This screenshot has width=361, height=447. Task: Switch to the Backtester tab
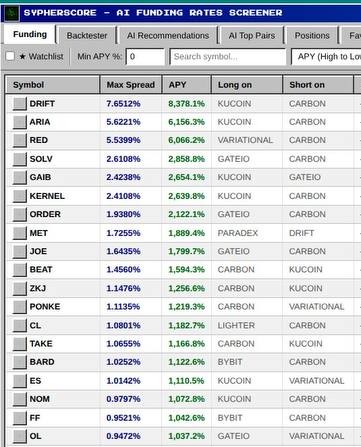(87, 35)
